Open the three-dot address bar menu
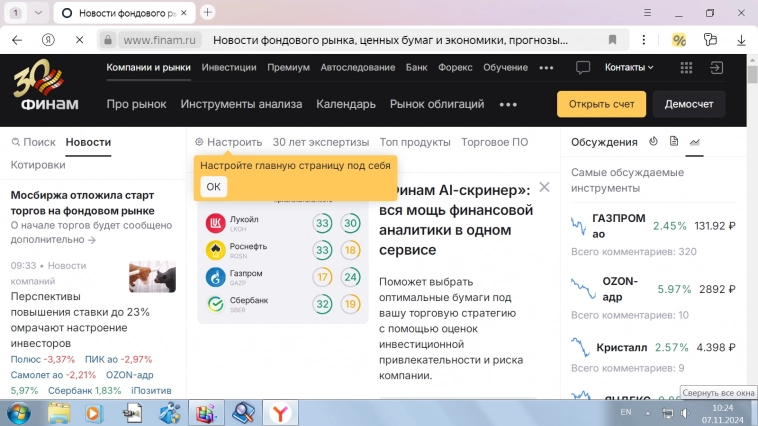This screenshot has height=426, width=758. point(643,40)
